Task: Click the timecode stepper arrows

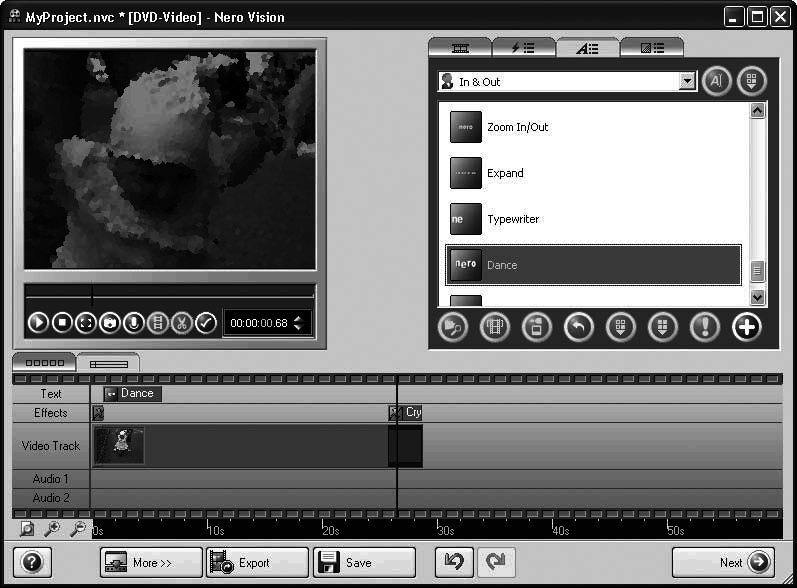Action: coord(298,323)
